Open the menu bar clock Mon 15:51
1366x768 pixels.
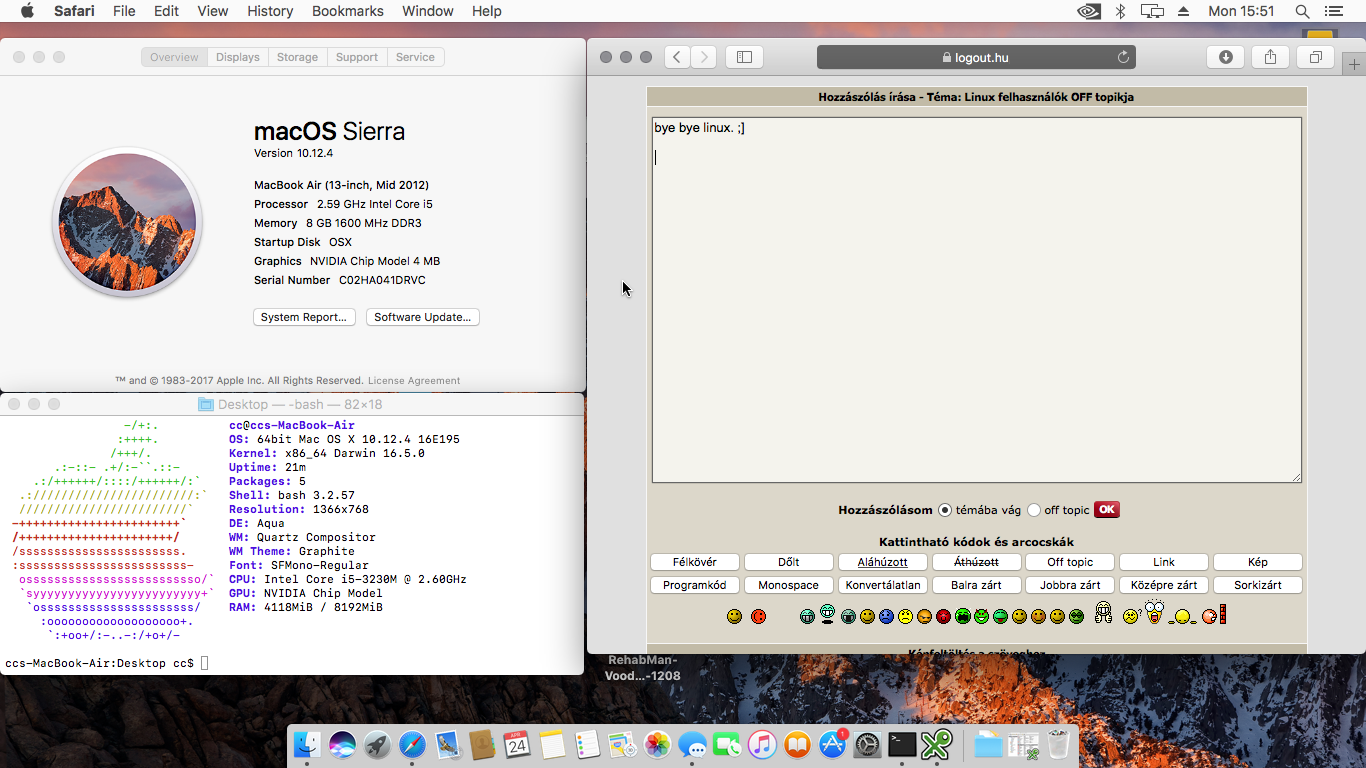pos(1241,11)
